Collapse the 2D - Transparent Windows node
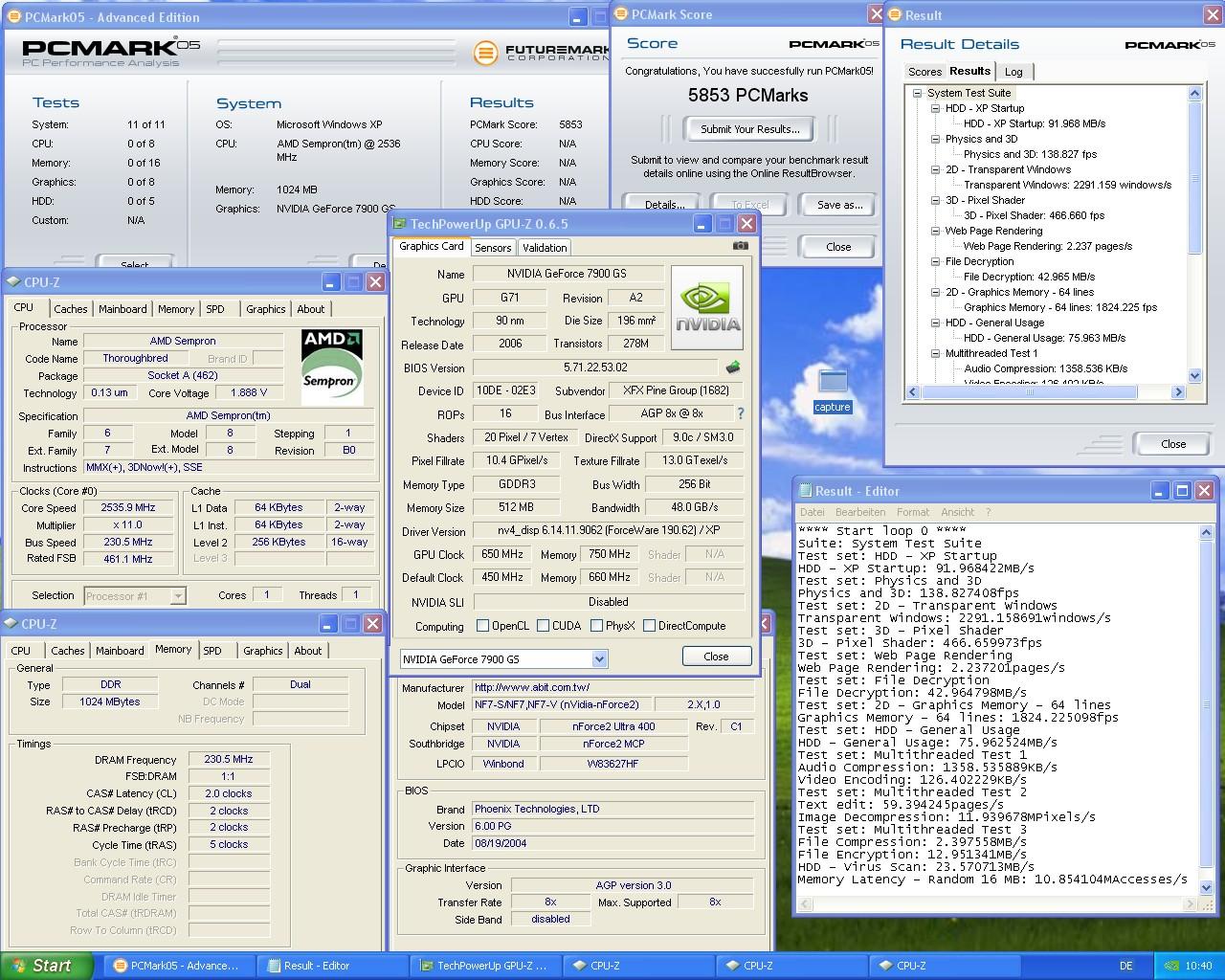The width and height of the screenshot is (1225, 980). point(936,169)
